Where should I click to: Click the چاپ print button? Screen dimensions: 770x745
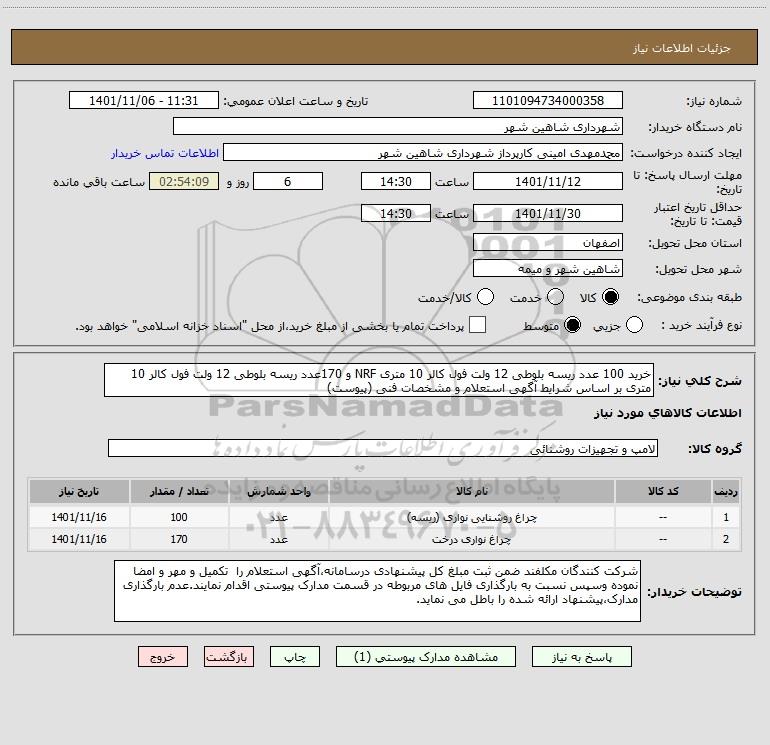click(x=295, y=657)
